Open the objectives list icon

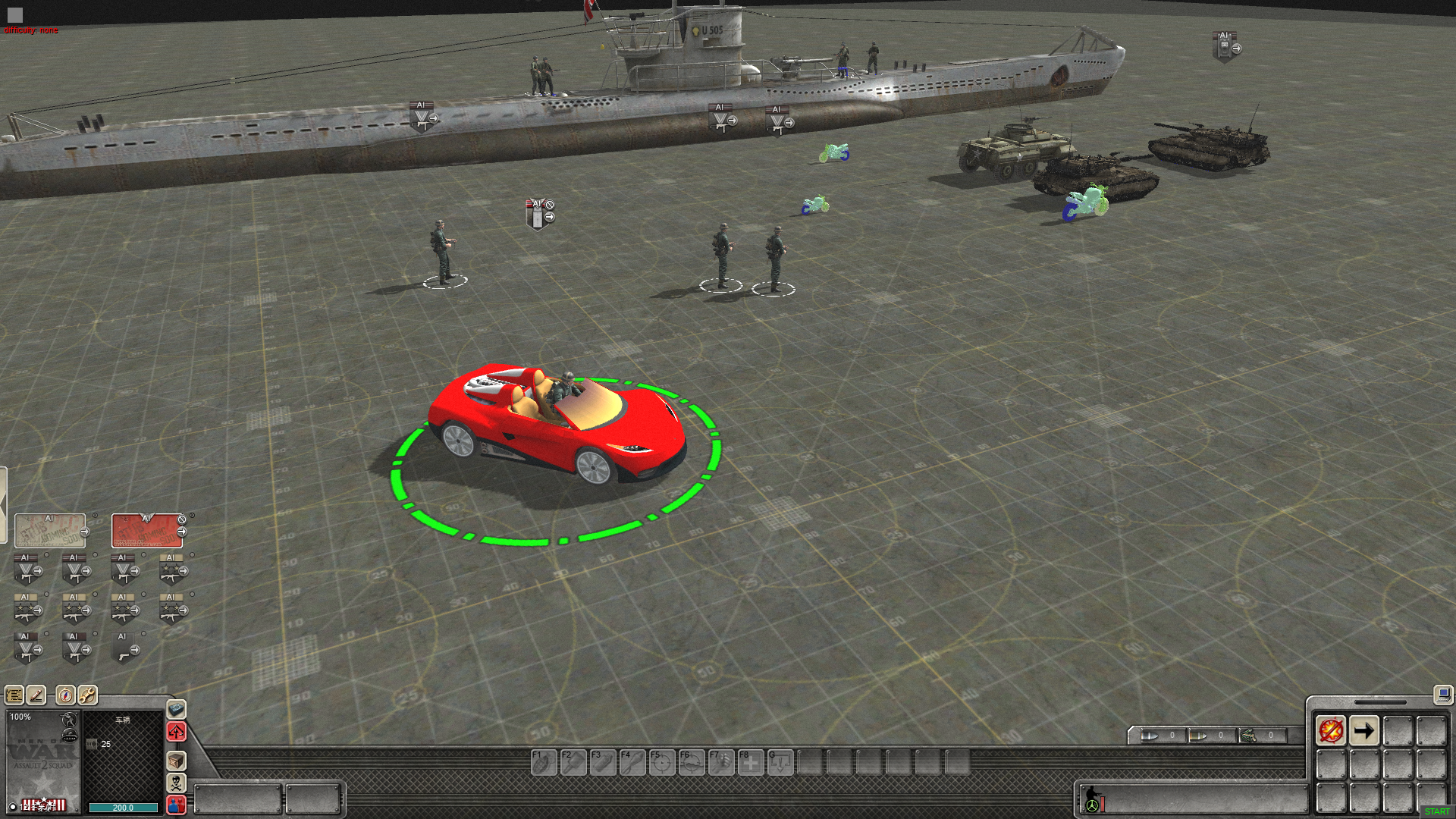coord(14,695)
